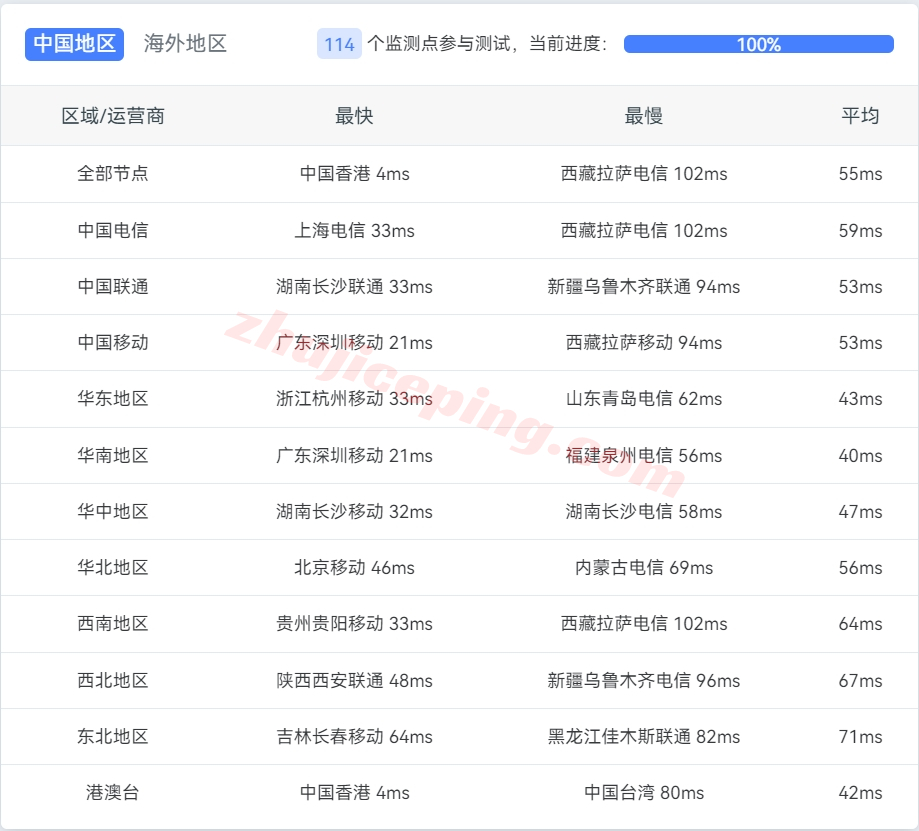Click the 区域/运营商 column header
The width and height of the screenshot is (919, 831).
113,116
